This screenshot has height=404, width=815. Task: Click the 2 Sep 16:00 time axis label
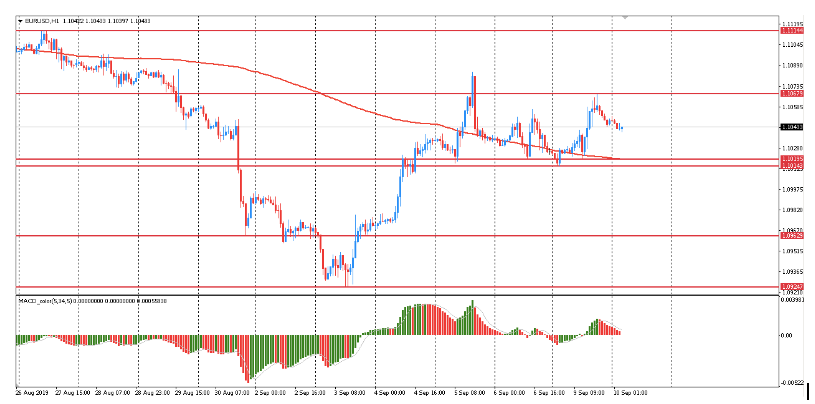tap(309, 393)
